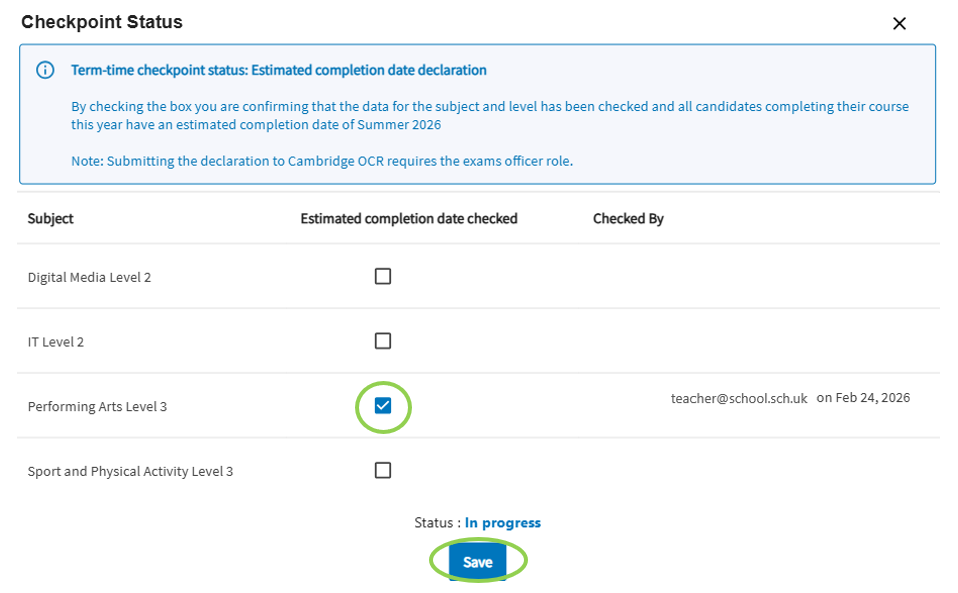This screenshot has width=958, height=593.
Task: Click the Subject column header
Action: coord(51,218)
